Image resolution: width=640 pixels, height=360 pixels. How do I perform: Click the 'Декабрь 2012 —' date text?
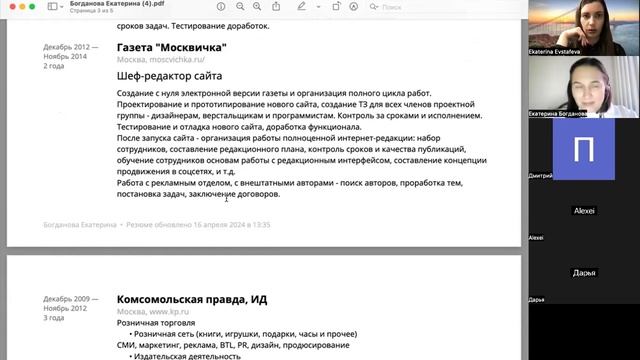[71, 47]
